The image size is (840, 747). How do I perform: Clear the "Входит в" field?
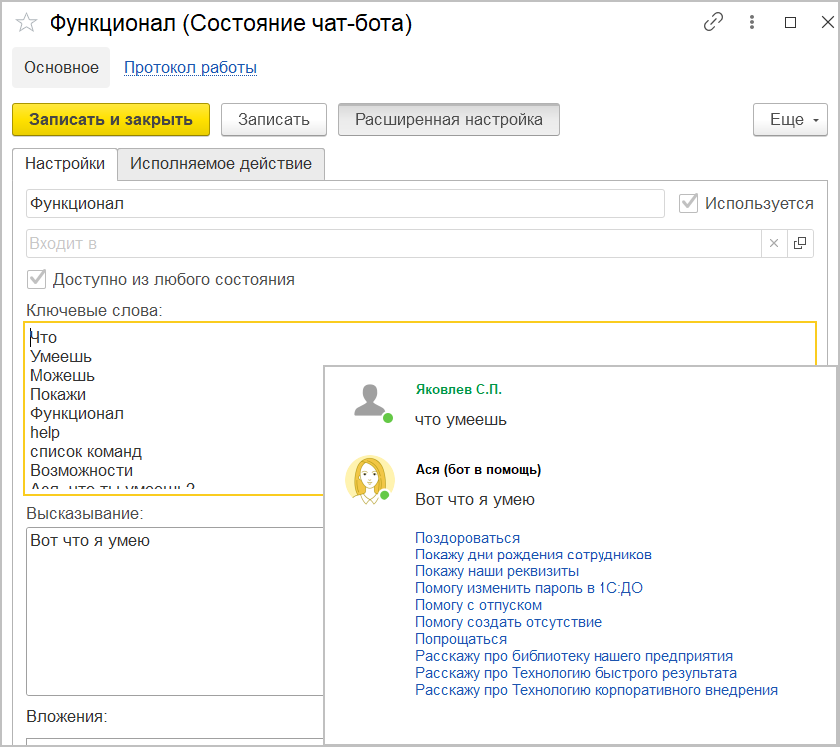tap(774, 243)
